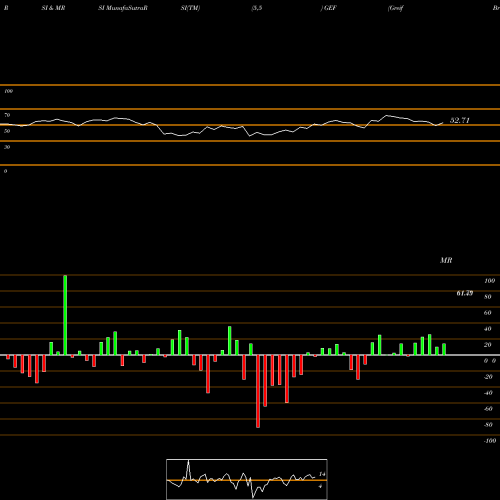Click the 'SI MunafaSutraR' header text
This screenshot has width=500, height=500.
tap(123, 8)
